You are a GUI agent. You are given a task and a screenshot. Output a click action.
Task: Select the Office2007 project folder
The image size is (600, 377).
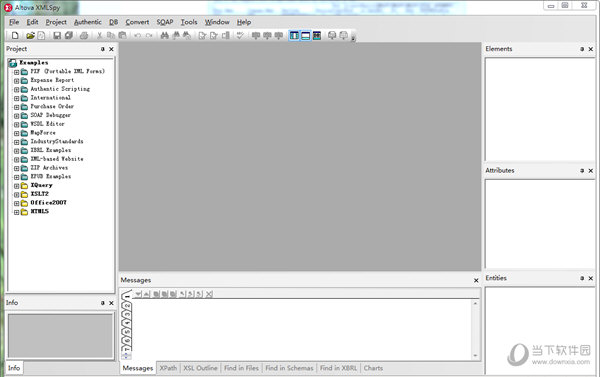(48, 202)
